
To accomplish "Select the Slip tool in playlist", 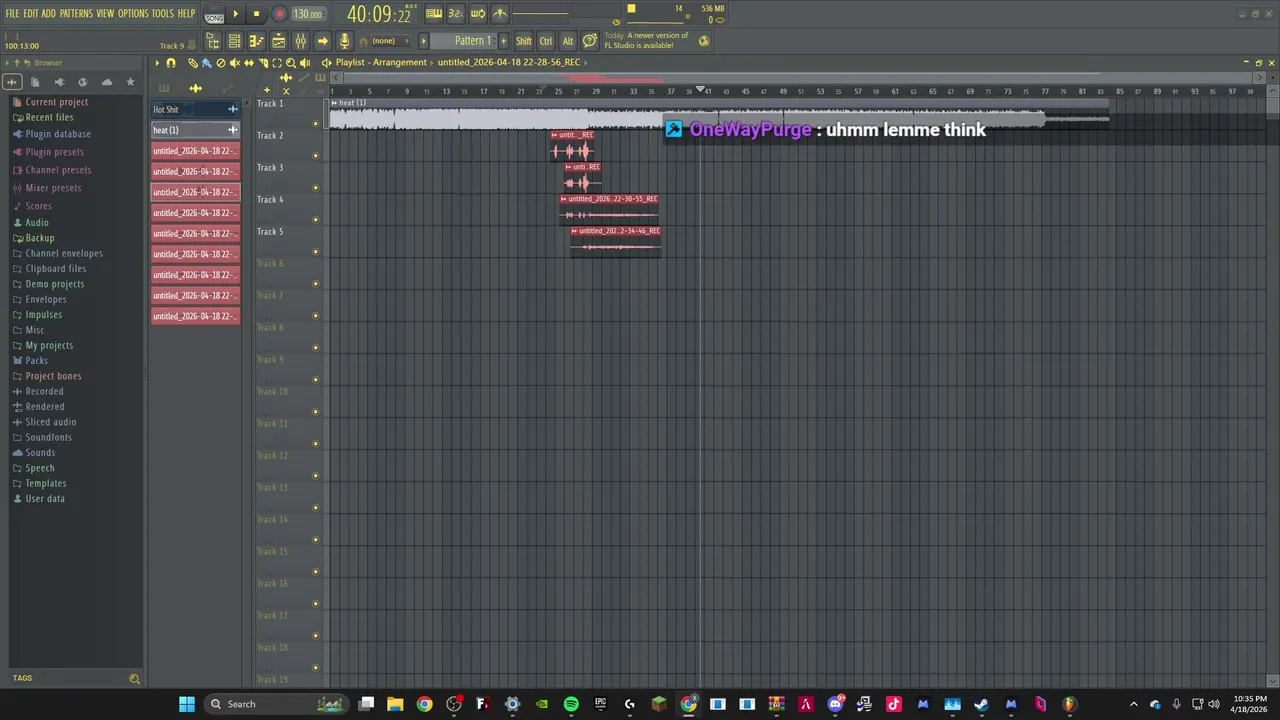I will tap(249, 63).
